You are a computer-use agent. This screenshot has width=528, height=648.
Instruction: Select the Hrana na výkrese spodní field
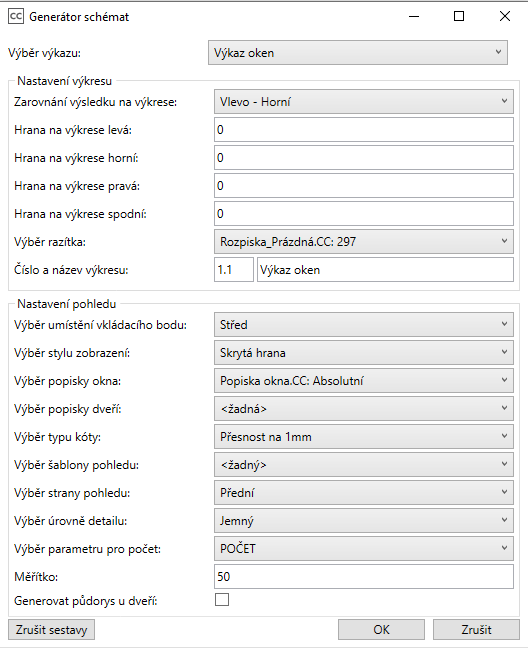point(364,214)
